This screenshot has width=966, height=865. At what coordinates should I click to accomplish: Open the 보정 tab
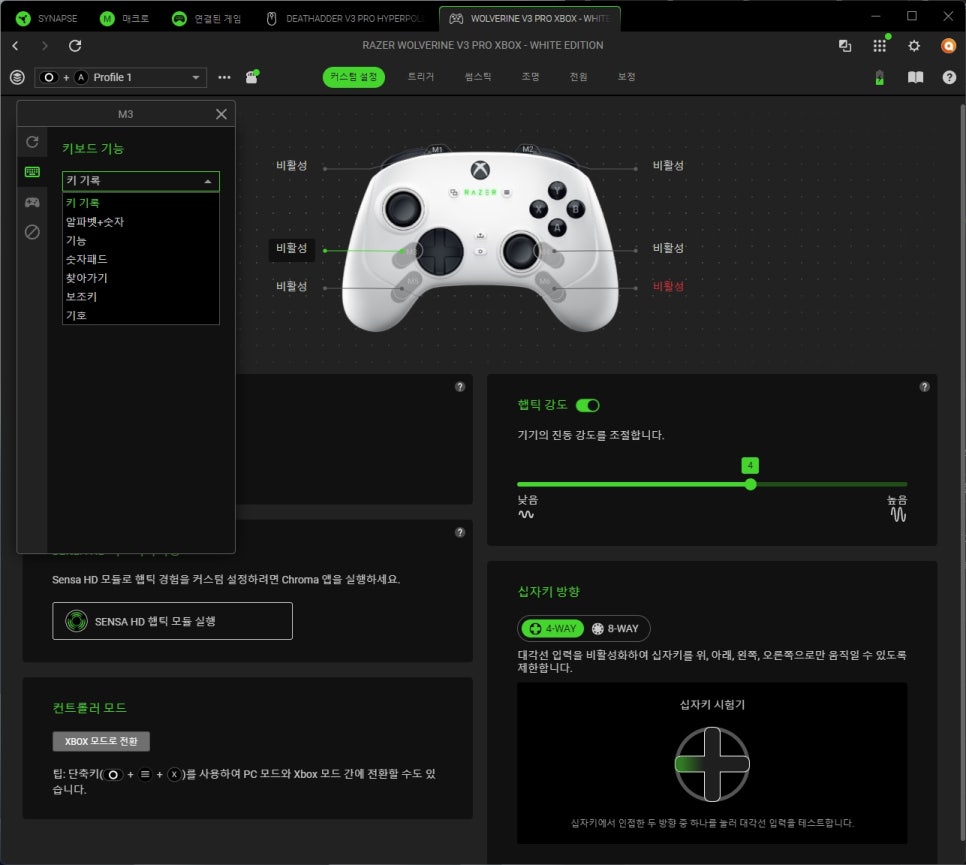point(627,76)
